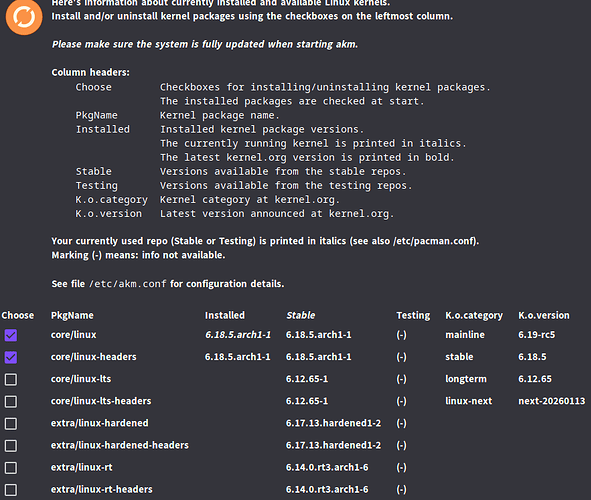Screen dimensions: 591x500
Task: Click the Installed column header in table
Action: (225, 315)
